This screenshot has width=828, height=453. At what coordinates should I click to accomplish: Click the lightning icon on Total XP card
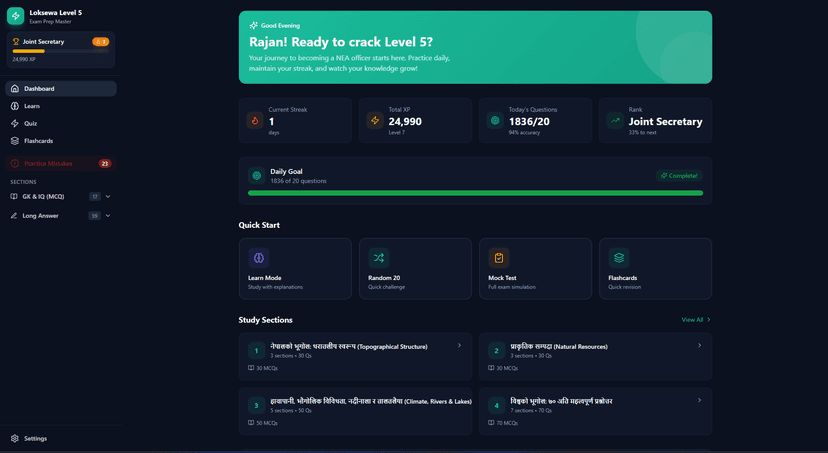[375, 121]
